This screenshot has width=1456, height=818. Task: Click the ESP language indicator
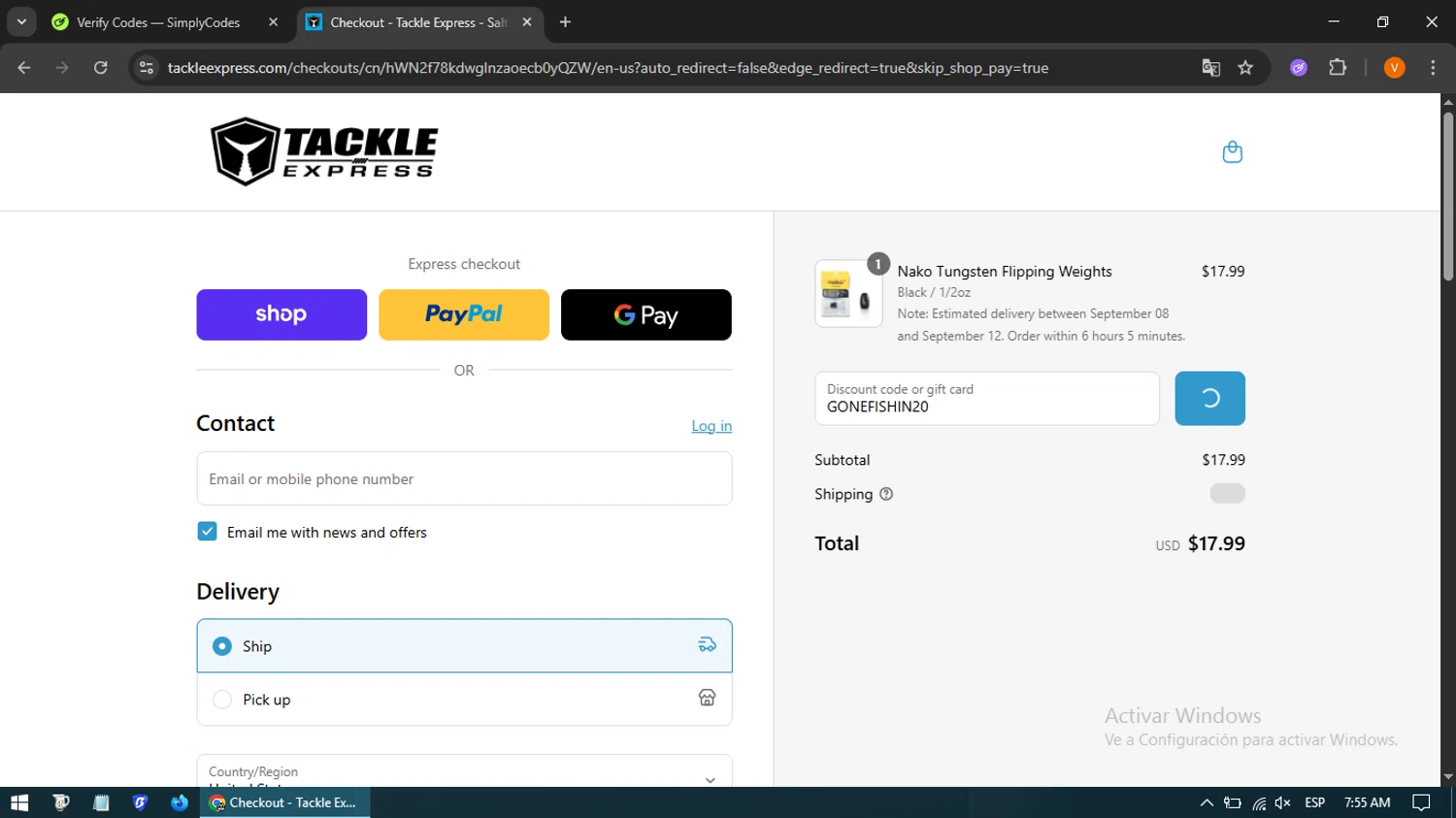point(1315,802)
